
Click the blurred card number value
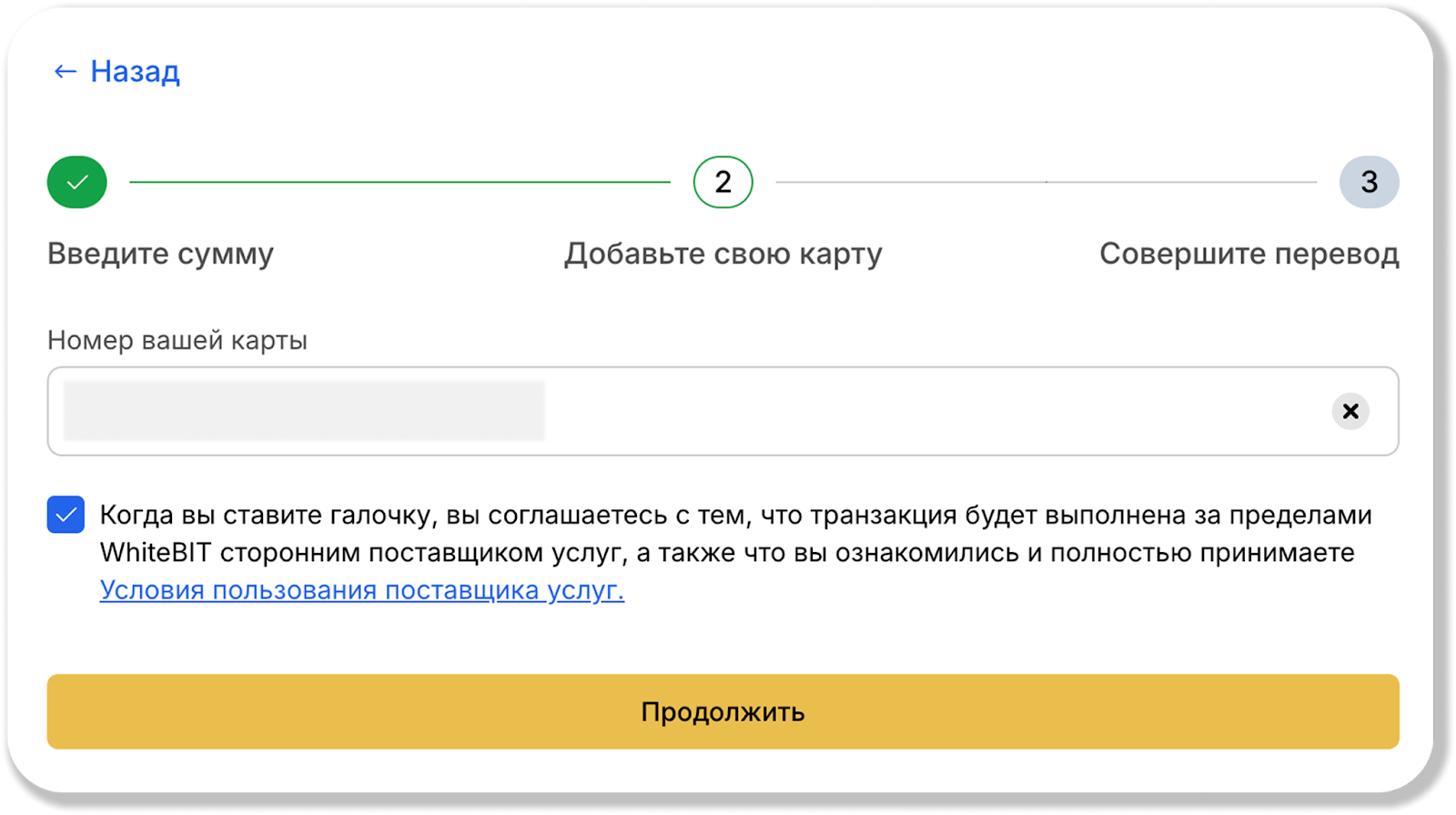pos(304,411)
